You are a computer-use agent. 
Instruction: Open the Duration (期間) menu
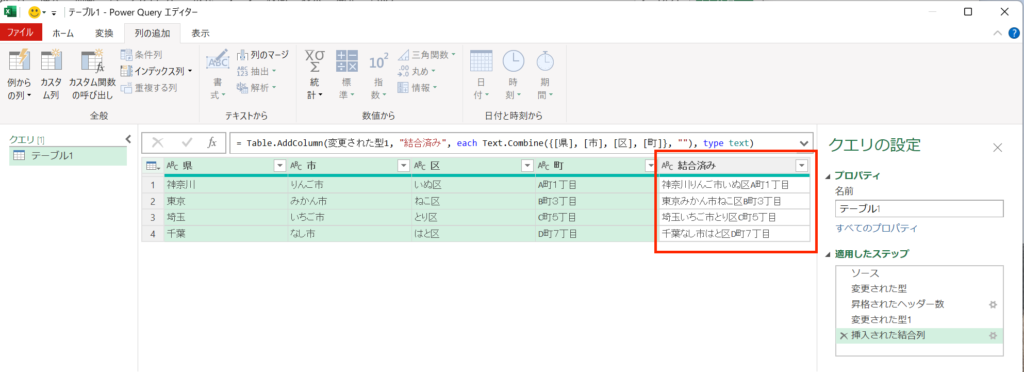click(x=545, y=75)
